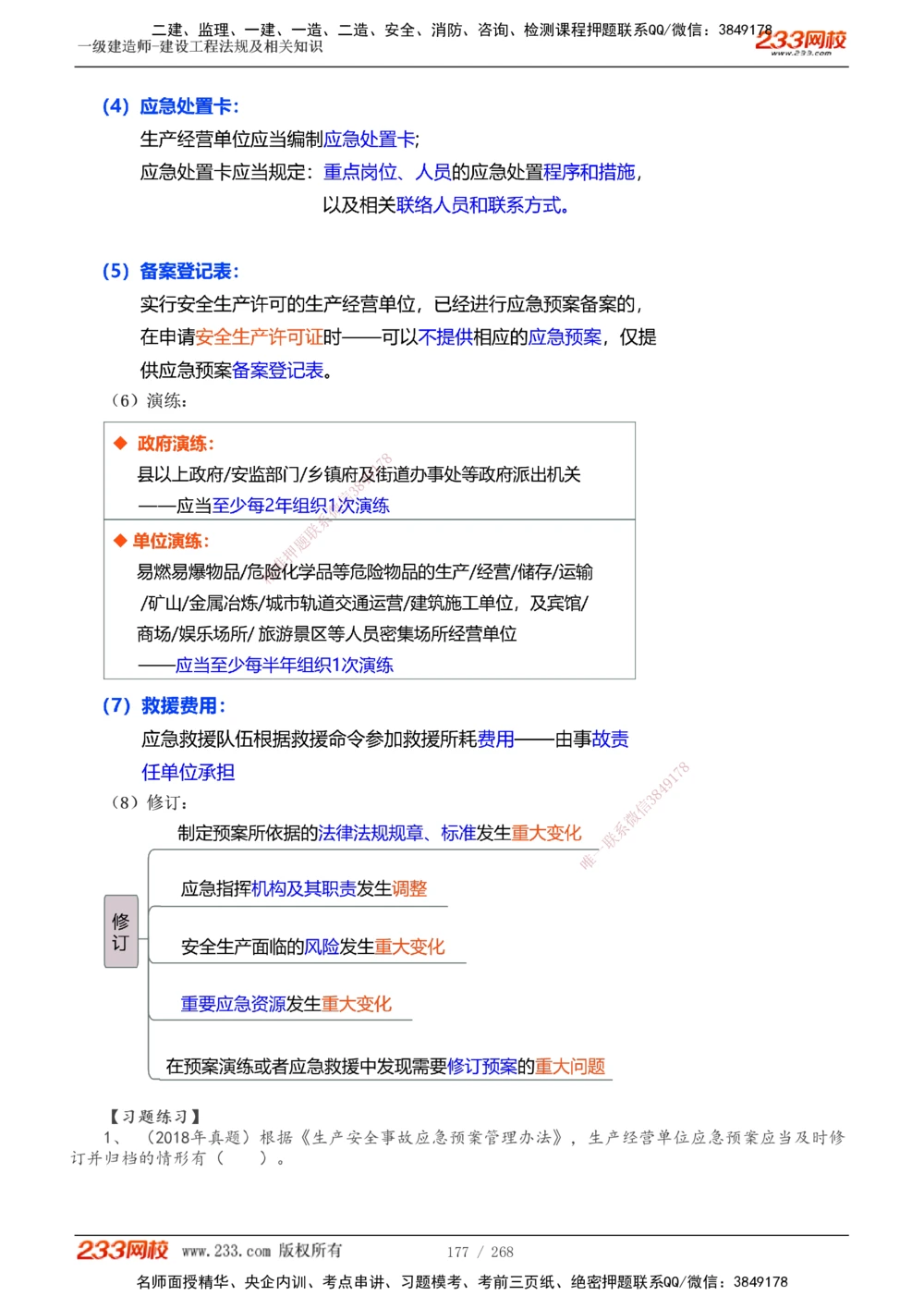Viewport: 924px width, 1308px height.
Task: Click the 修订 flowchart node box
Action: 121,931
